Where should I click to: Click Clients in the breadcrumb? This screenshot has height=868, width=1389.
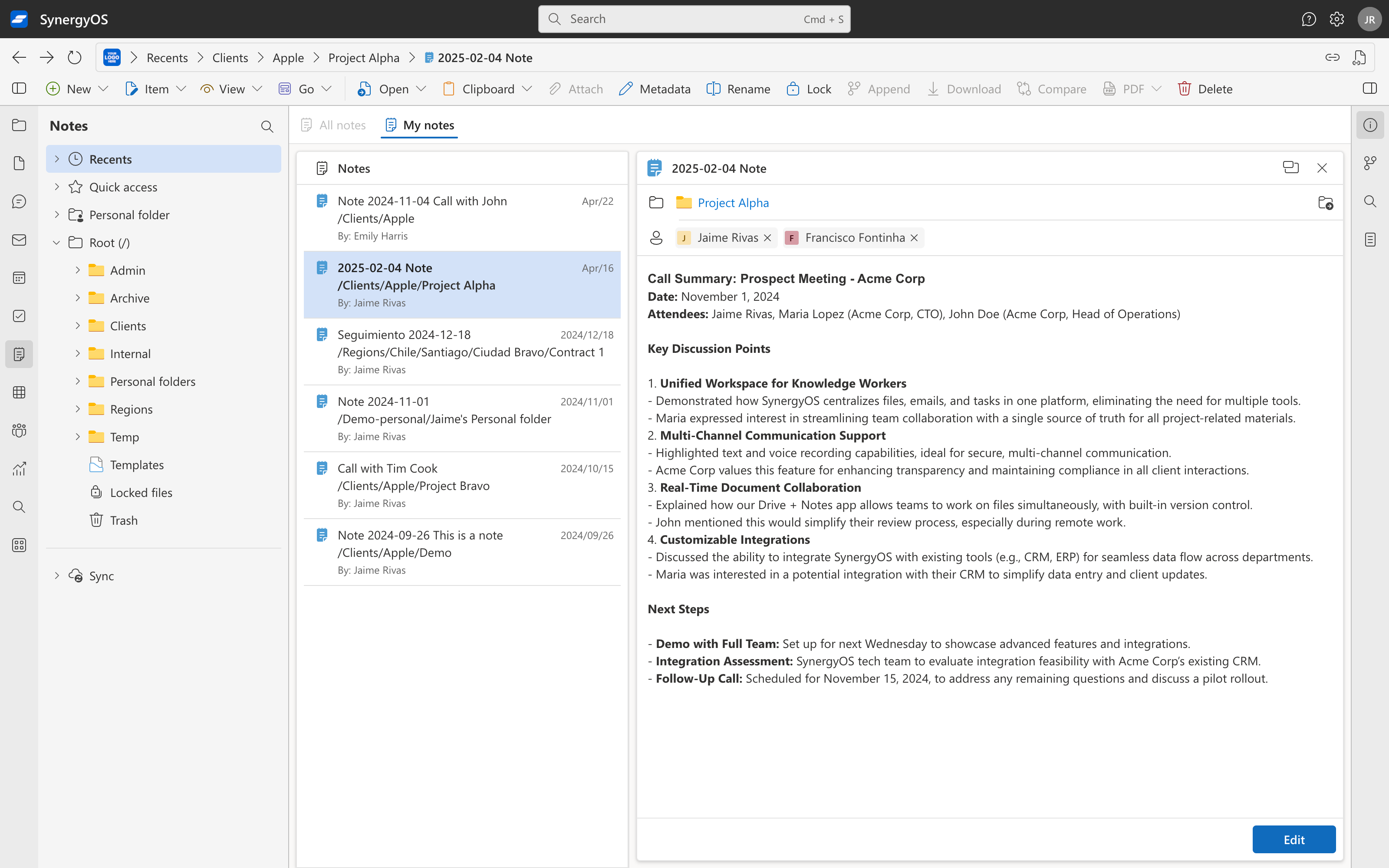point(230,57)
